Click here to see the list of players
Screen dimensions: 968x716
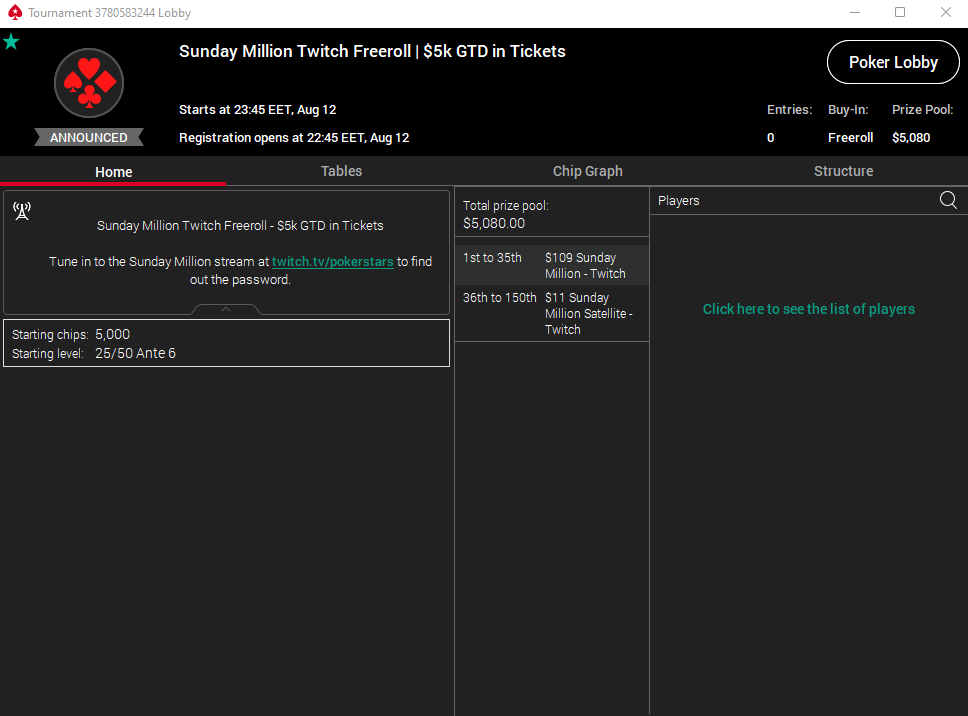pos(809,309)
